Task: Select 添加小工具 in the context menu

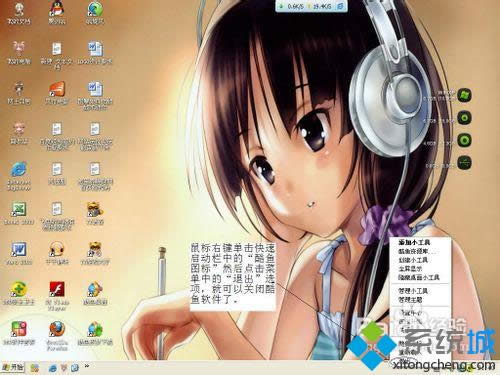Action: coord(414,242)
